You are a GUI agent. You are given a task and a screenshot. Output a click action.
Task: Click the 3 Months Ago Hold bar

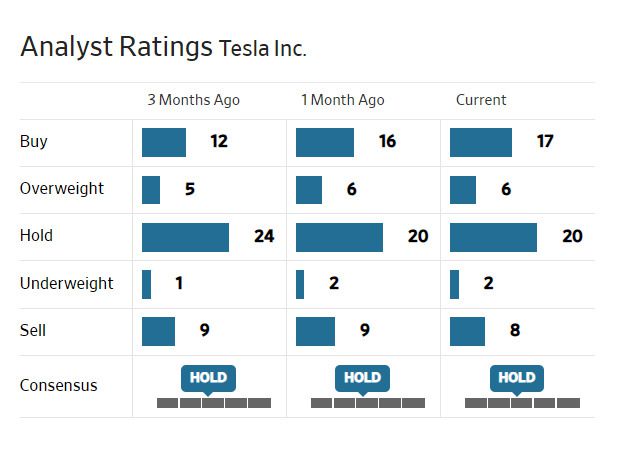pyautogui.click(x=185, y=237)
